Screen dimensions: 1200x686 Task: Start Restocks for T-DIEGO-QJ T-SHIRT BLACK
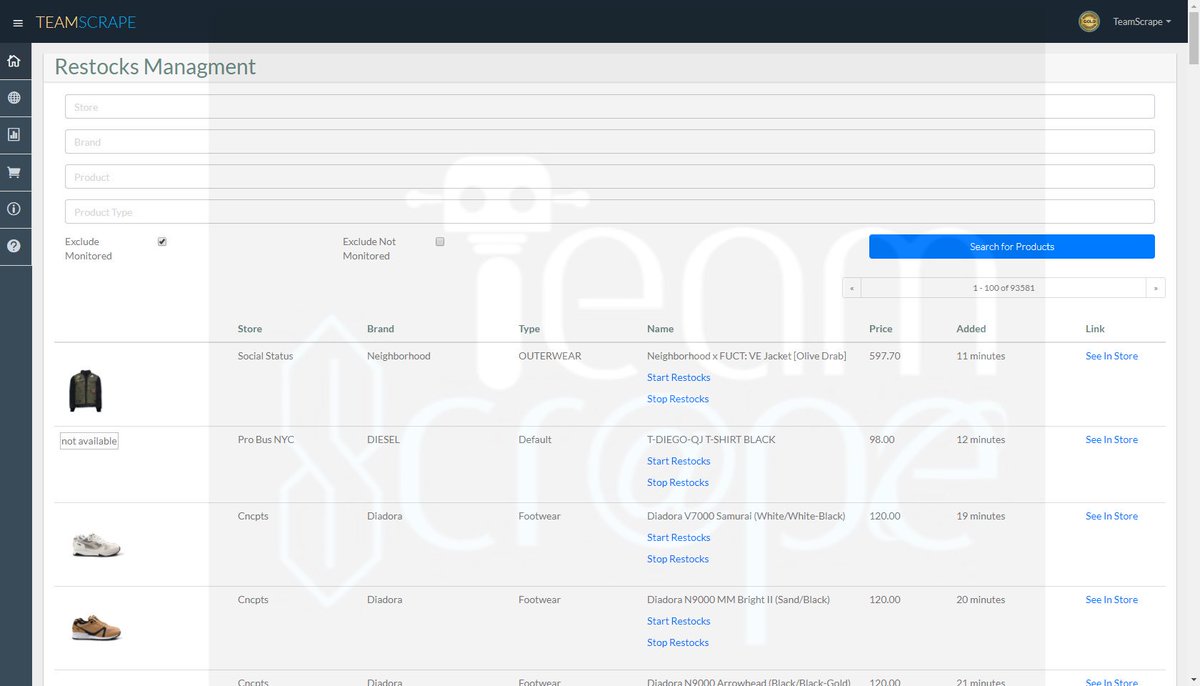click(x=679, y=461)
